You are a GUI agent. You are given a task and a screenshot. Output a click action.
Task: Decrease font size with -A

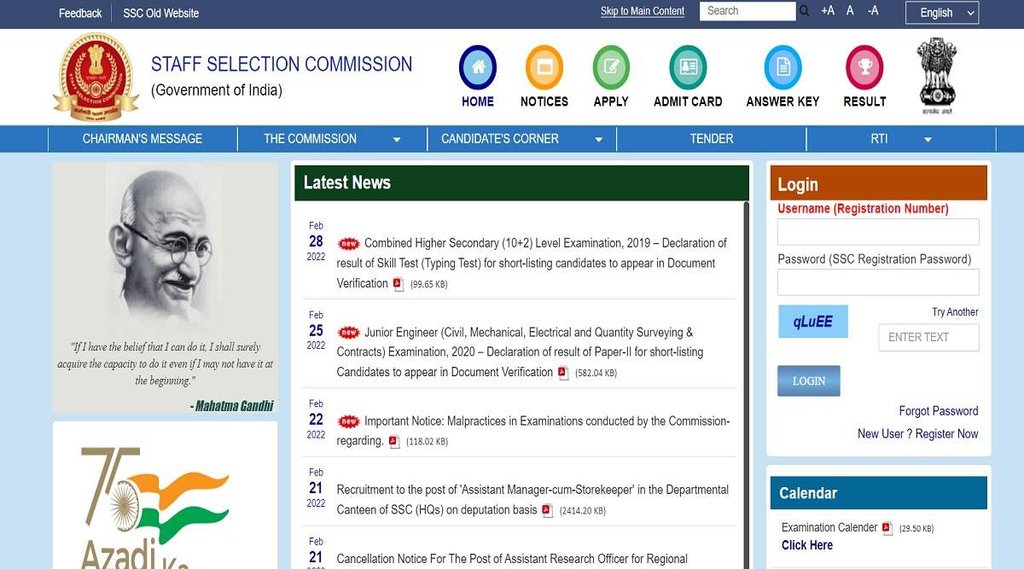(x=873, y=11)
